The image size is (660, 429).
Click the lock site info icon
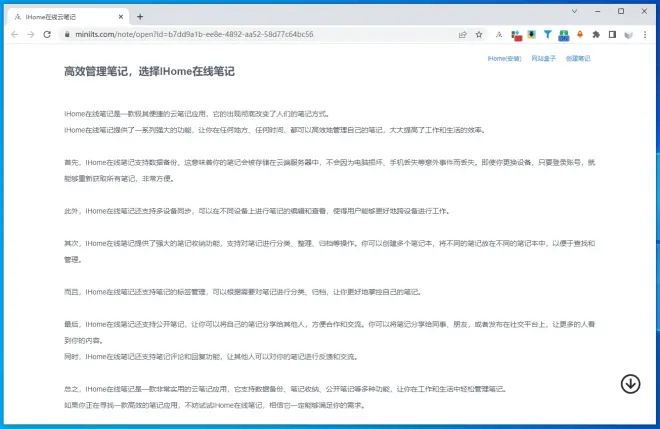[68, 34]
